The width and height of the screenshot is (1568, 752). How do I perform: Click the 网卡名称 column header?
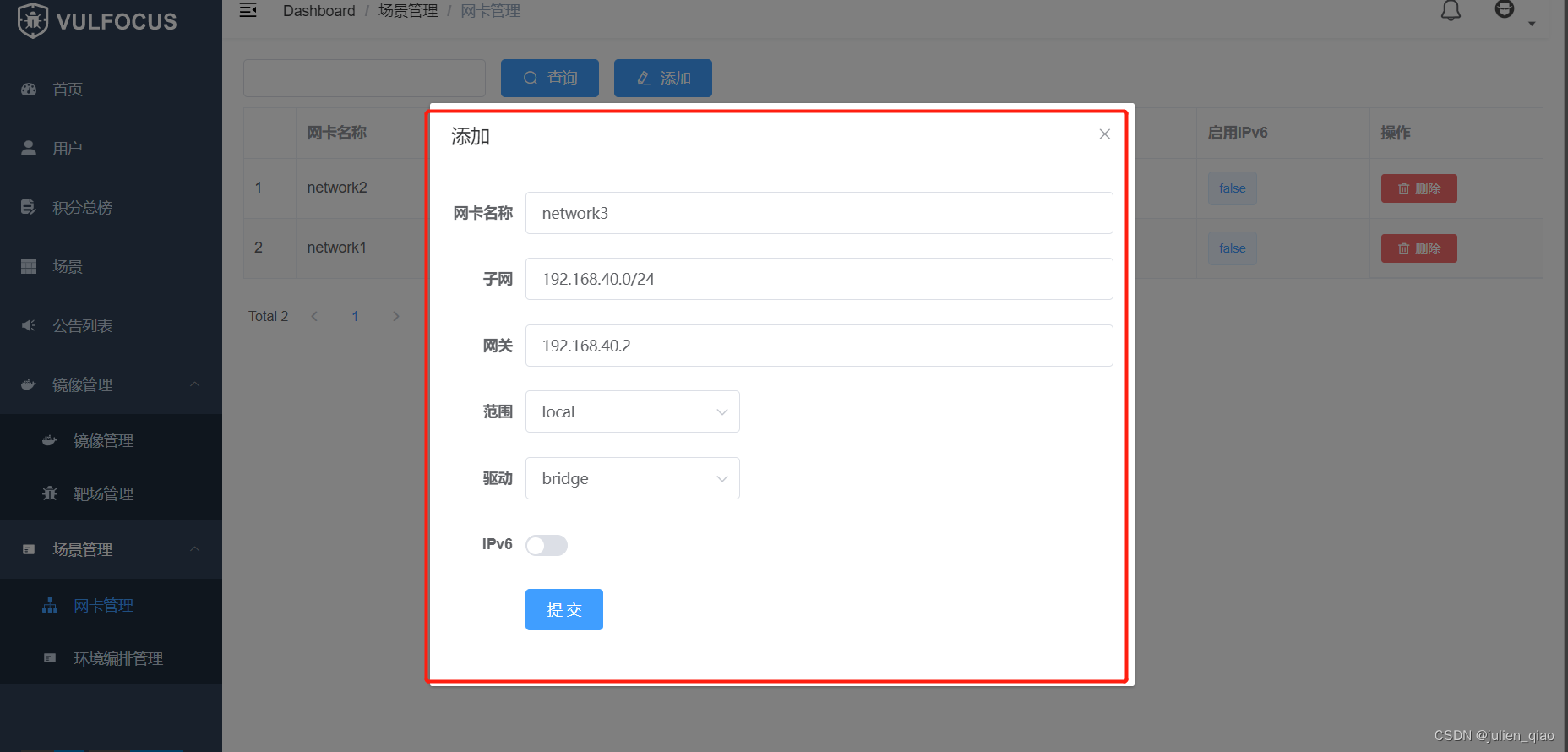point(336,133)
